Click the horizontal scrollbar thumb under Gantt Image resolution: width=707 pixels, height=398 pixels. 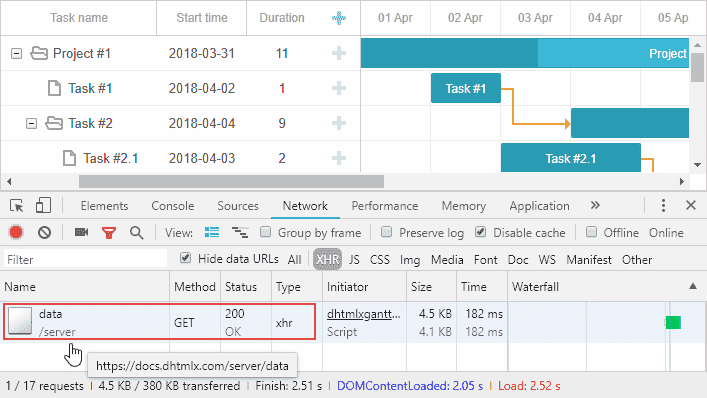231,182
